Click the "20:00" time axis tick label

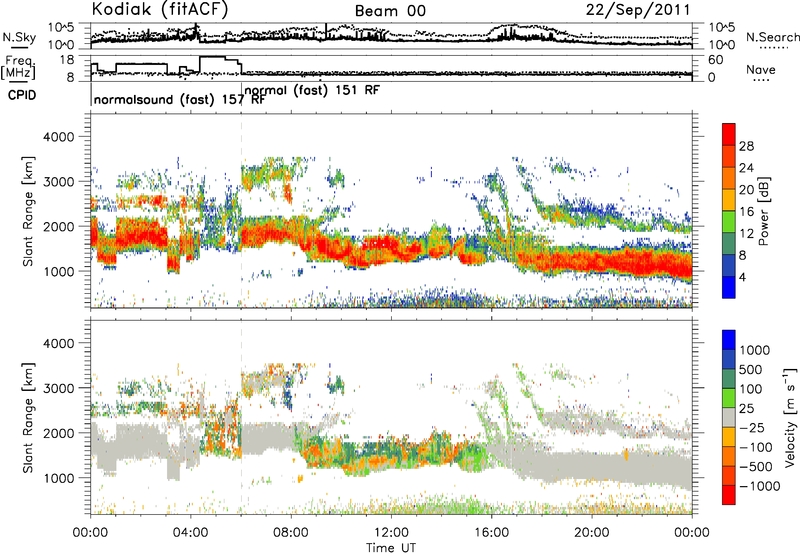(592, 533)
